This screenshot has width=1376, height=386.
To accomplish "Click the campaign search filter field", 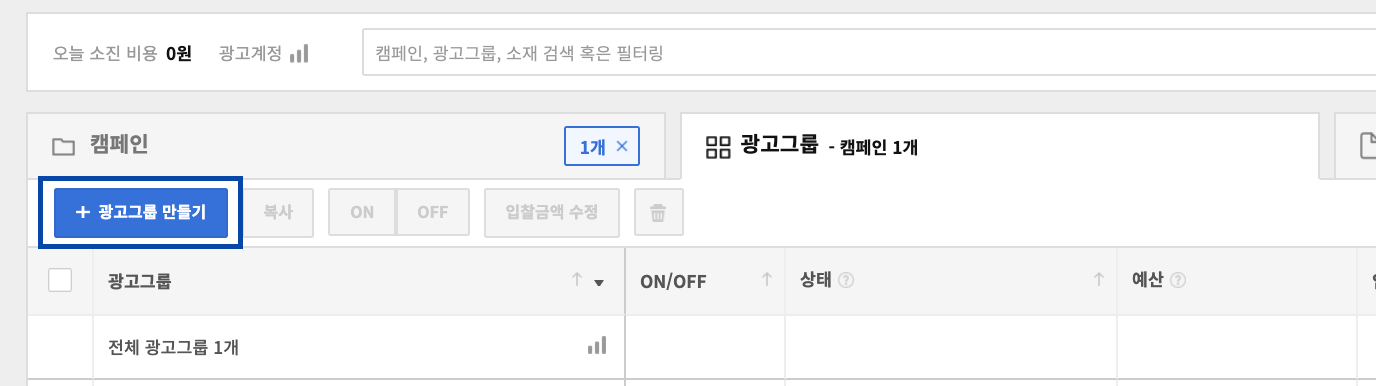I will [868, 53].
